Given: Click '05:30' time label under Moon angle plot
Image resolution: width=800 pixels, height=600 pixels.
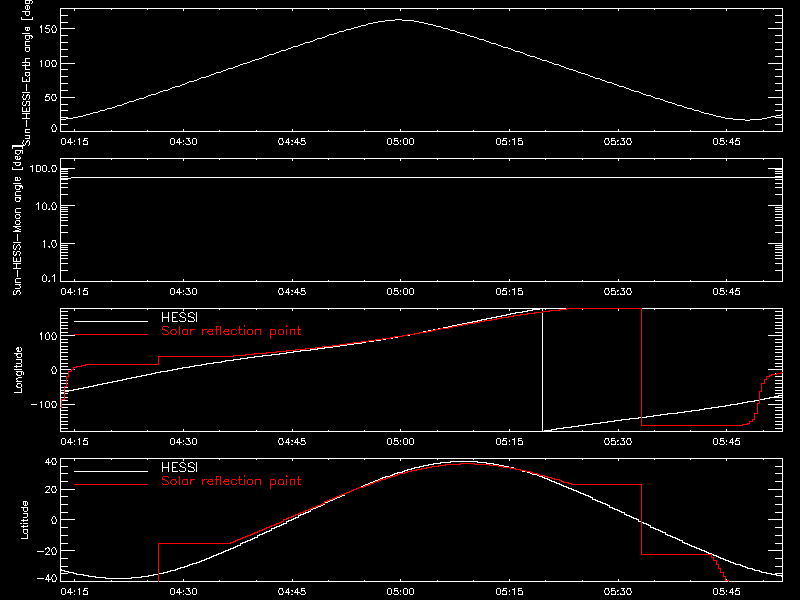Looking at the screenshot, I should 618,292.
